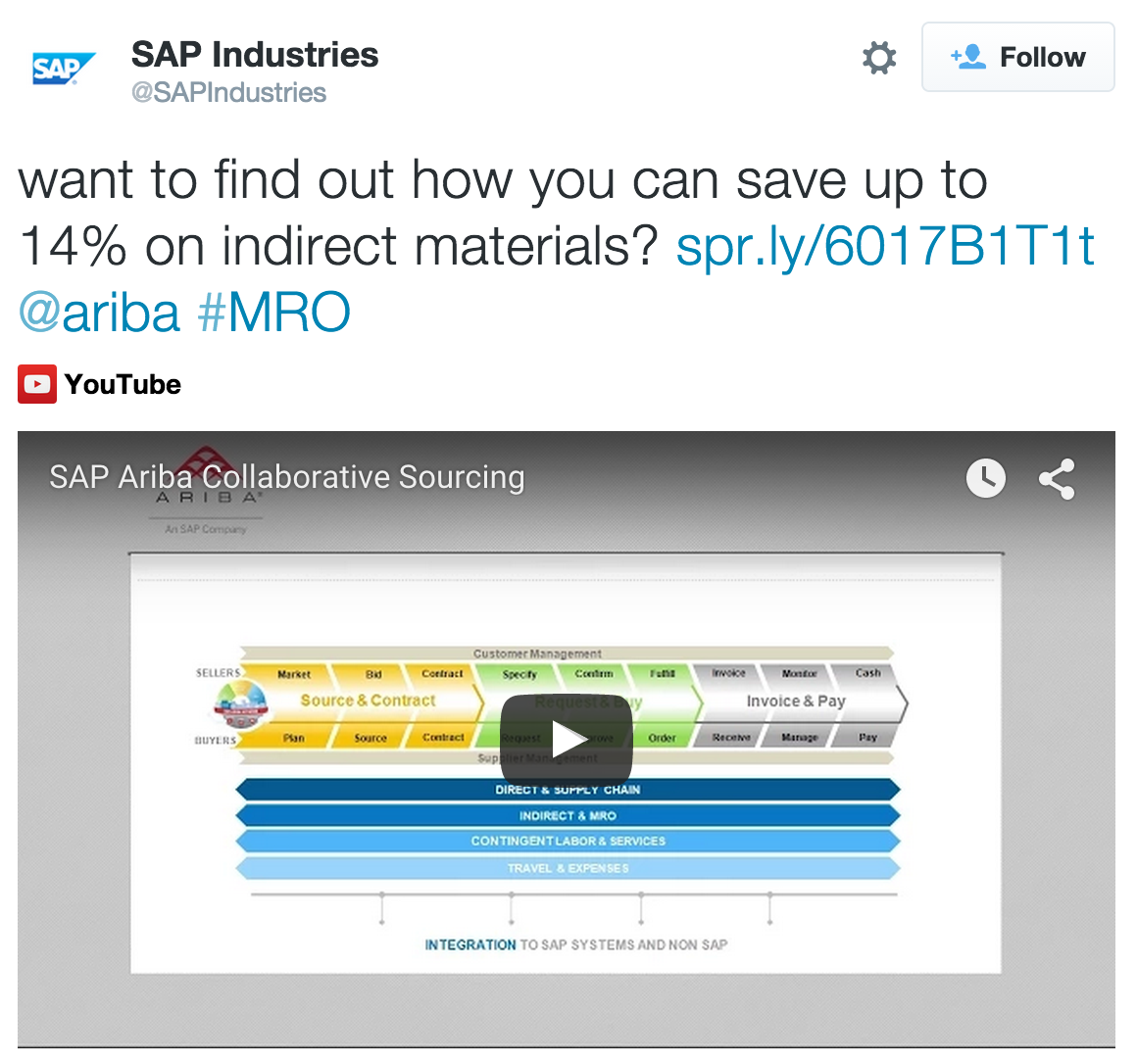
Task: Play the embedded YouTube video
Action: pyautogui.click(x=567, y=738)
